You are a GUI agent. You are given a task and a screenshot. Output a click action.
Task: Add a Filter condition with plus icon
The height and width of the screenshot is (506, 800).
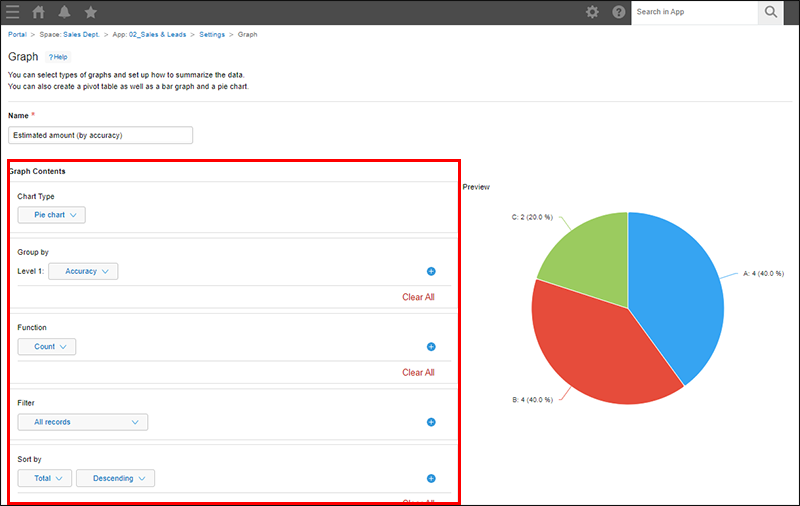431,422
